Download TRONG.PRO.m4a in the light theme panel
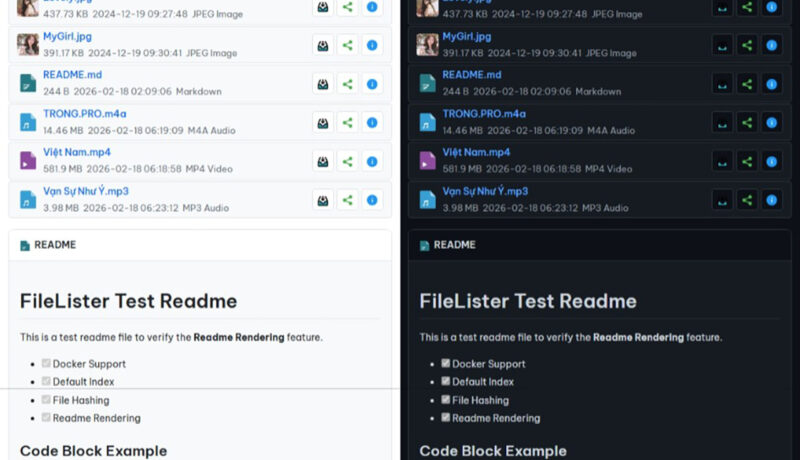Viewport: 800px width, 460px height. click(322, 123)
